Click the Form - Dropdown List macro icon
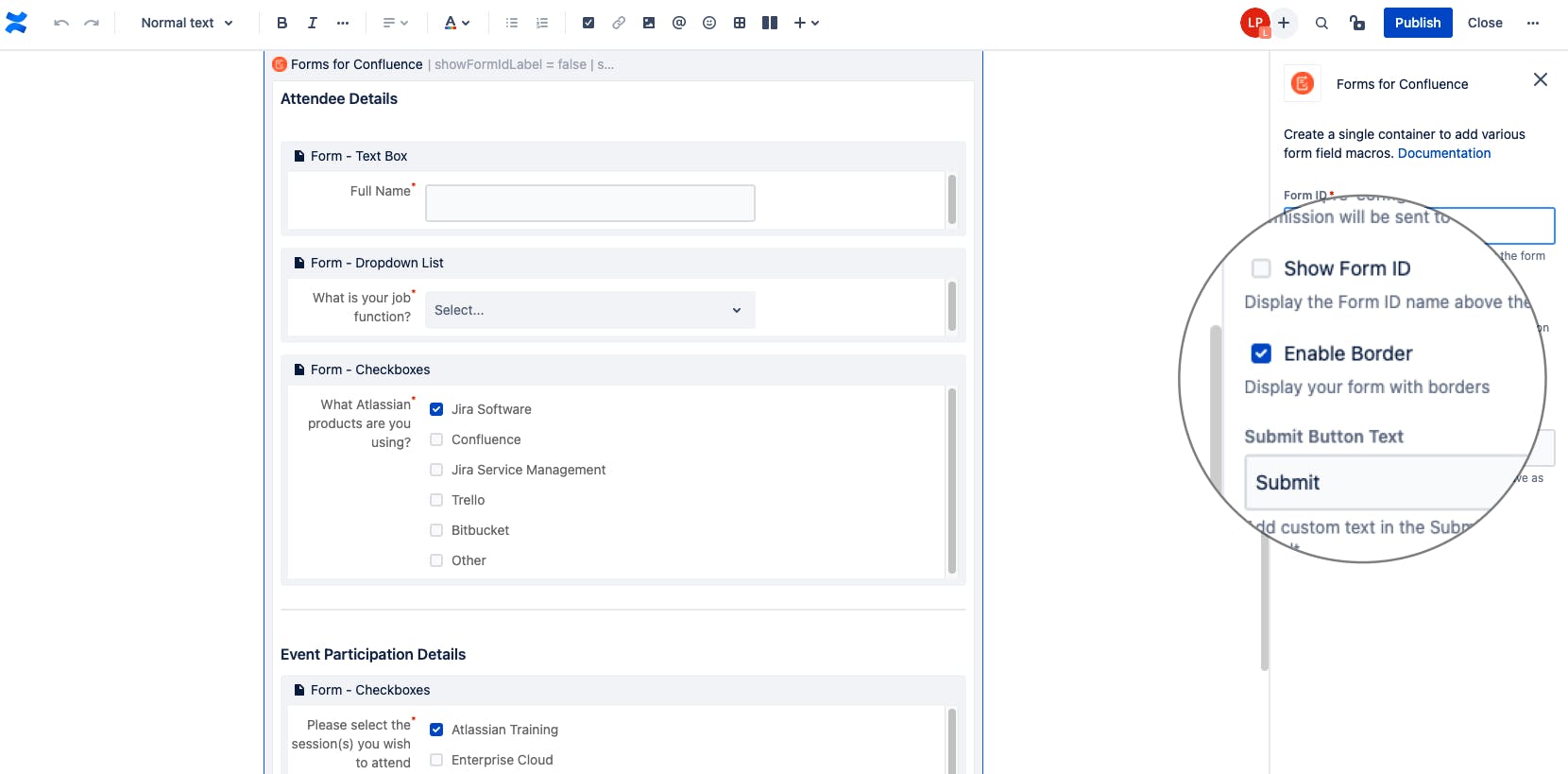1568x774 pixels. pyautogui.click(x=299, y=263)
